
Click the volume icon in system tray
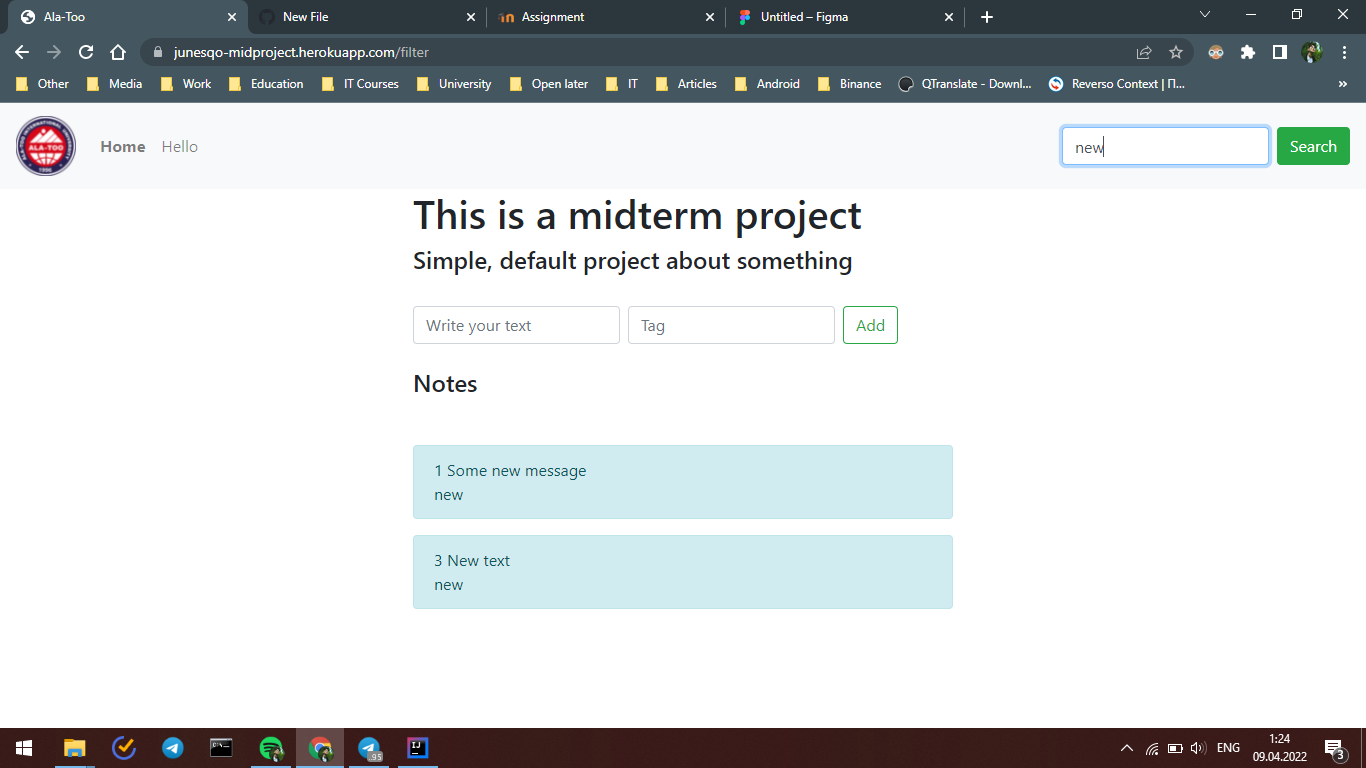(x=1196, y=747)
